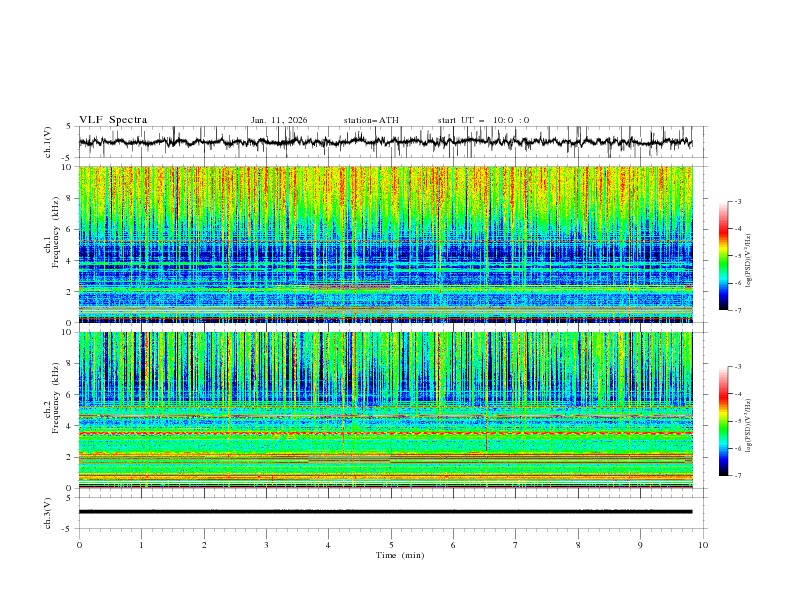Image resolution: width=792 pixels, height=612 pixels.
Task: Click the "ch.3(V)" axis label
Action: 48,513
